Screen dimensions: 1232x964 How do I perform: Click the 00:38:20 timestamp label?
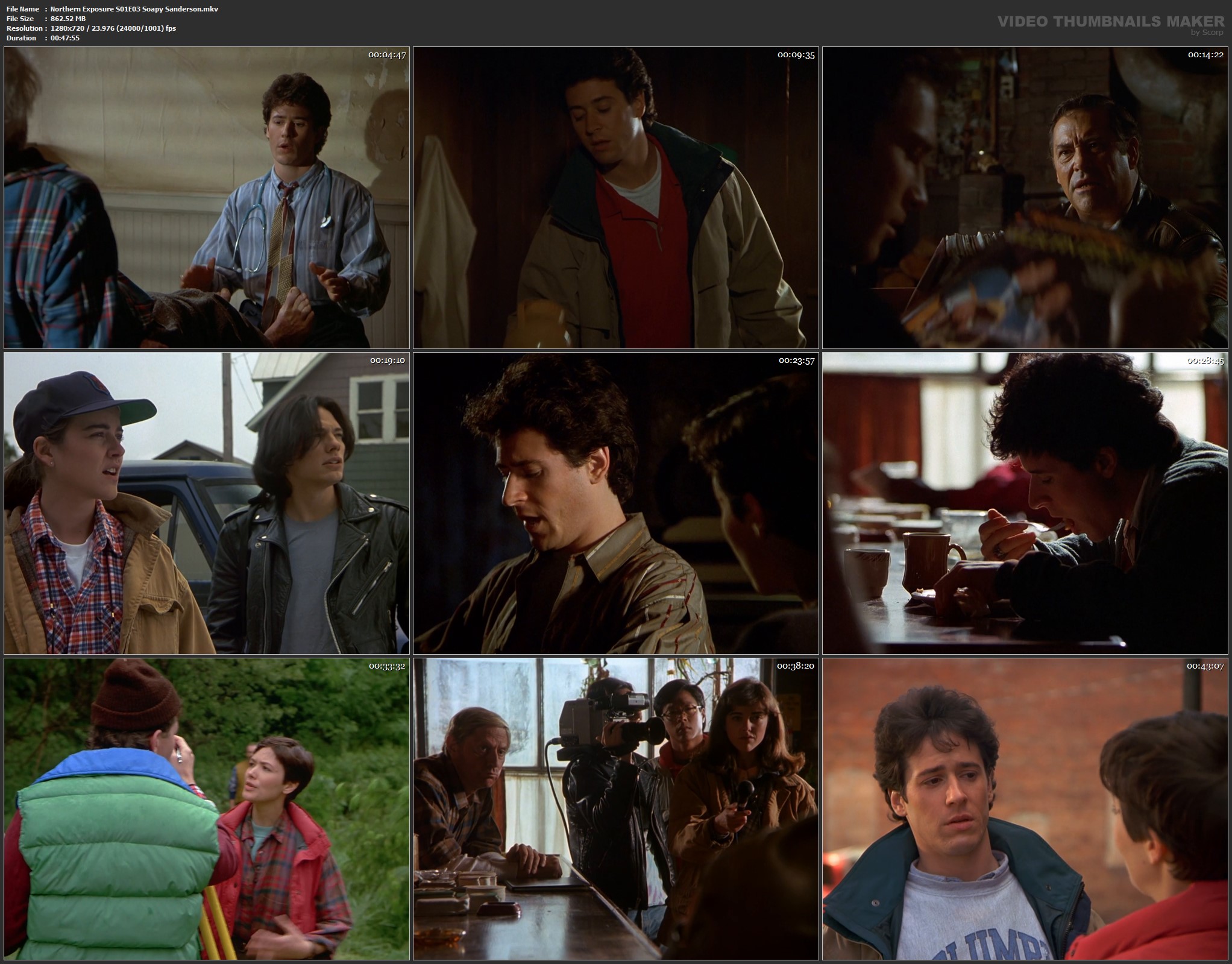[796, 666]
